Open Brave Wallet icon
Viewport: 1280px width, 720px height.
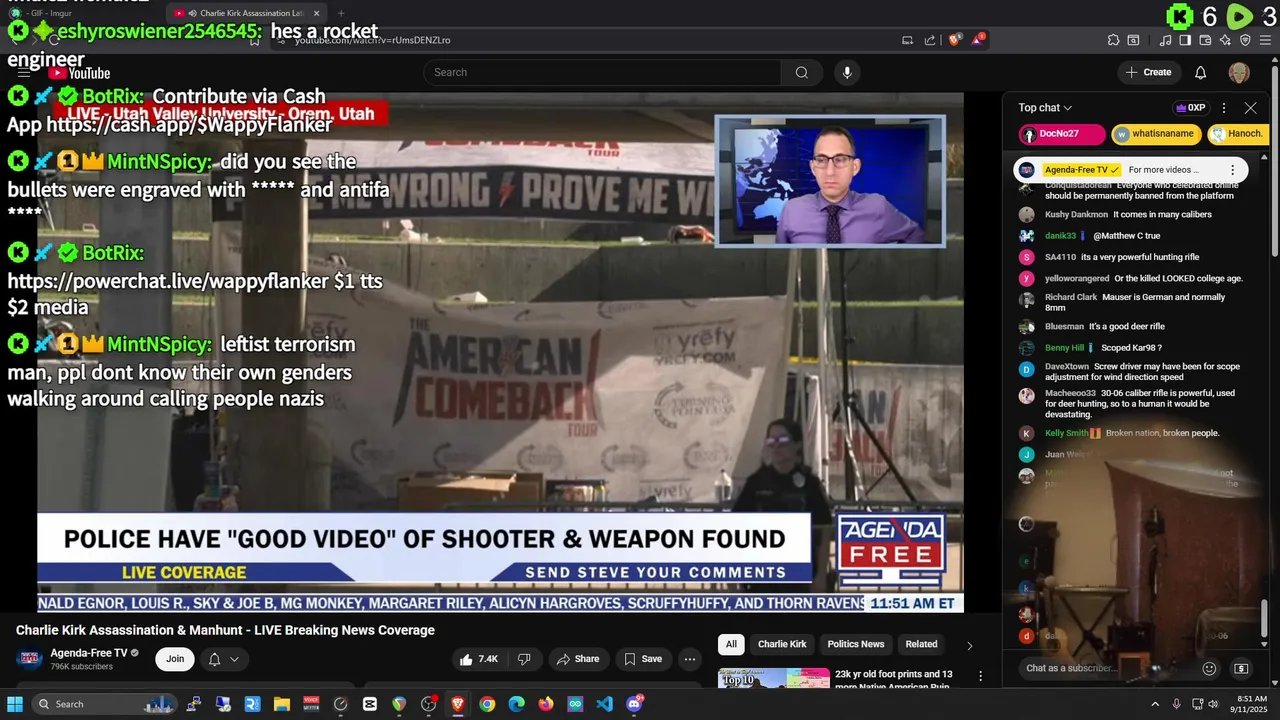[1205, 40]
